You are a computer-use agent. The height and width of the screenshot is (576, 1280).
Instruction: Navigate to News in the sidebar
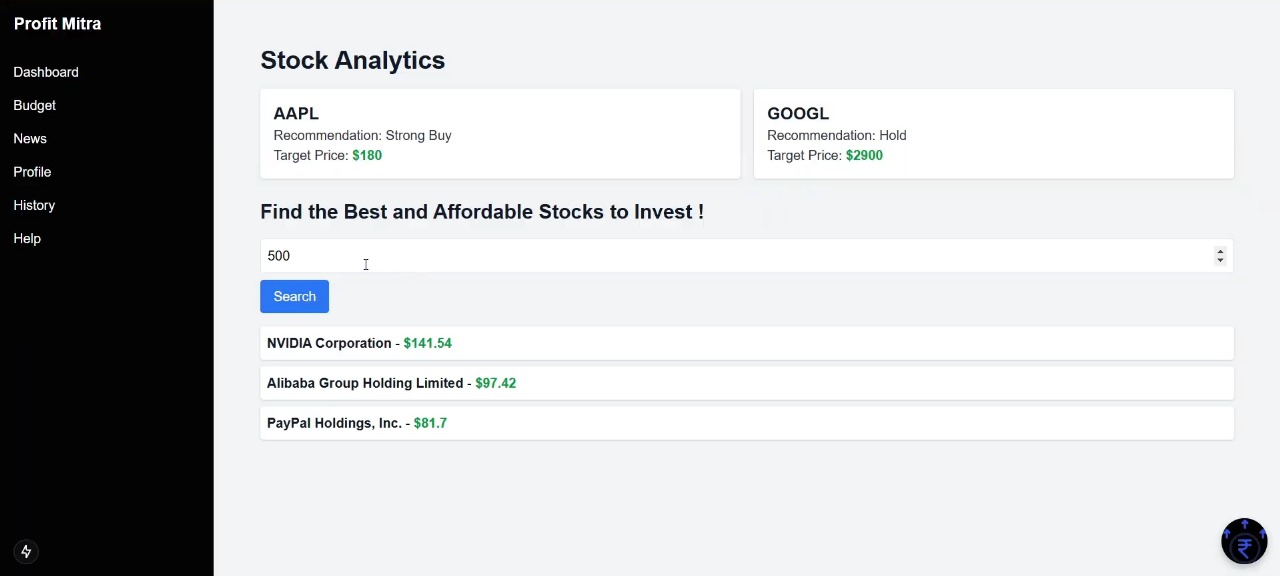[x=30, y=139]
